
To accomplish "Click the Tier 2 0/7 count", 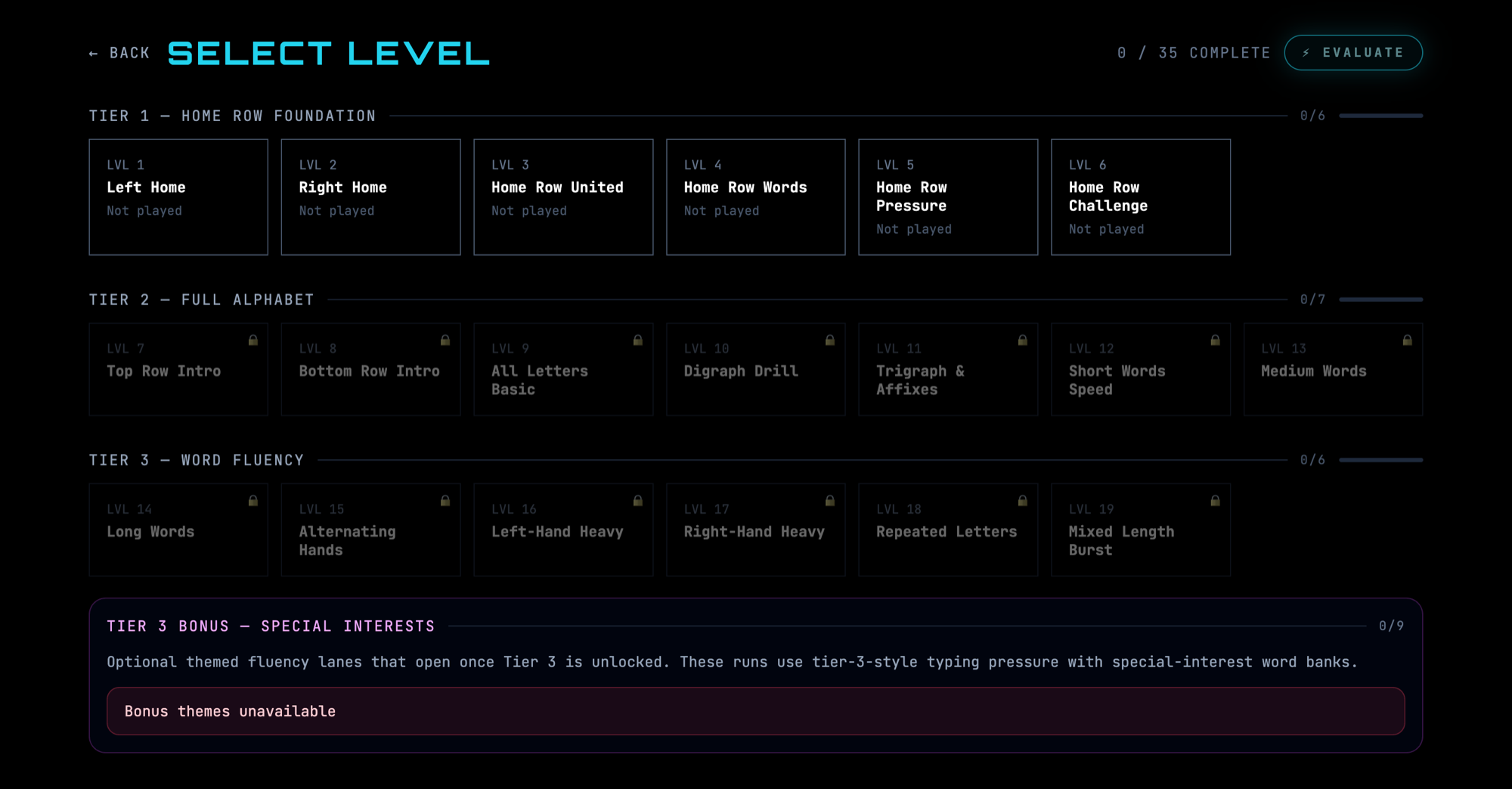I will (x=1312, y=300).
